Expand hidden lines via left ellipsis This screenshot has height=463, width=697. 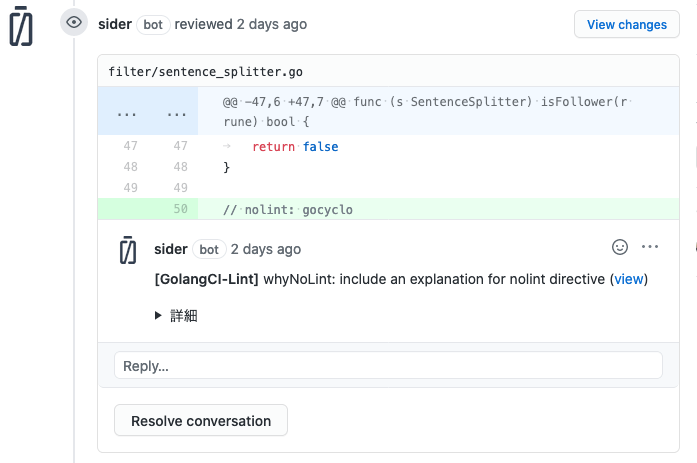coord(127,114)
